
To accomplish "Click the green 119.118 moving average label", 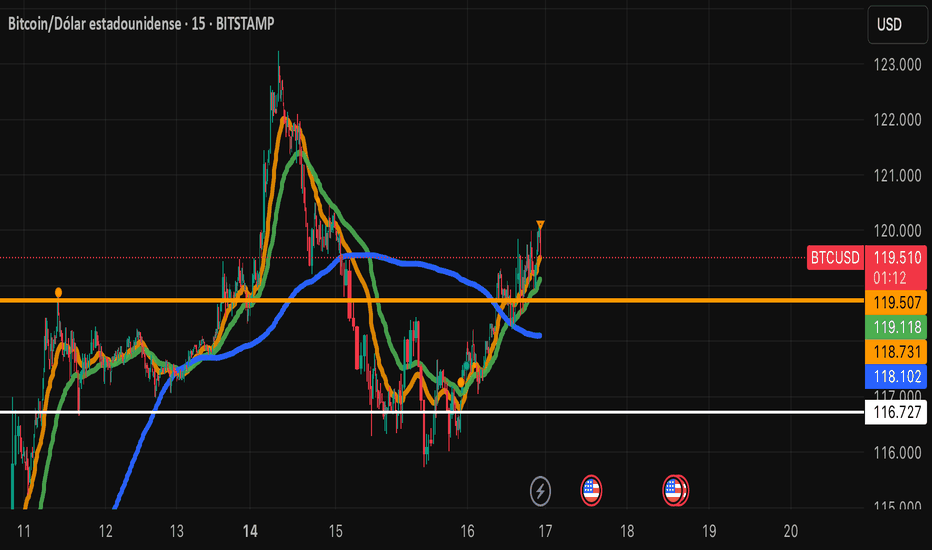I will pos(896,327).
